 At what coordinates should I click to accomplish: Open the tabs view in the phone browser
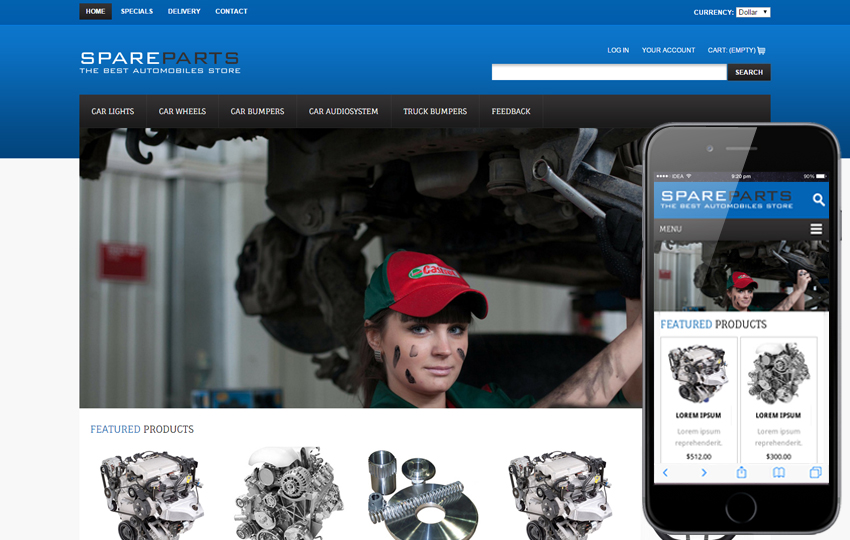point(815,472)
